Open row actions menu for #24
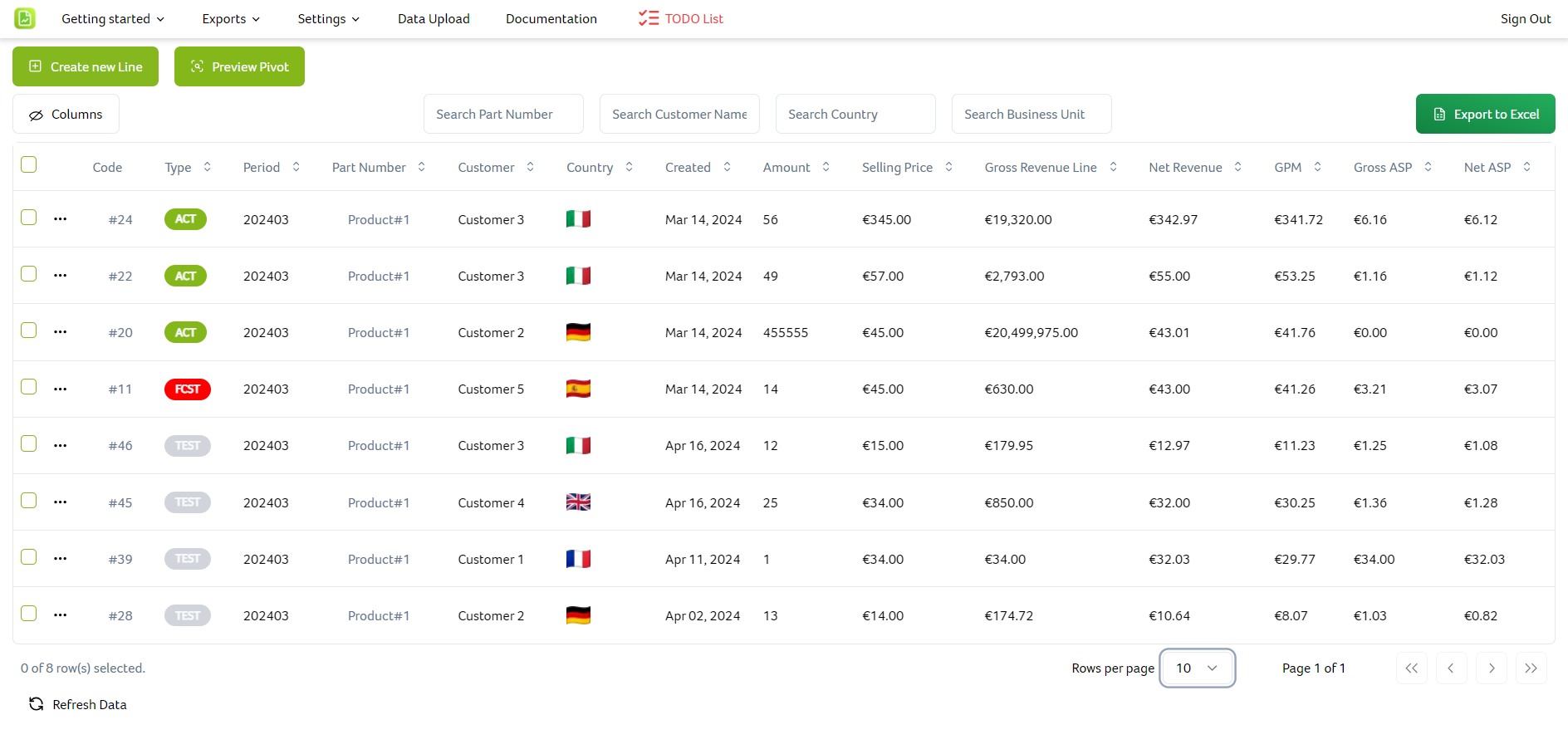The image size is (1568, 754). pos(61,219)
